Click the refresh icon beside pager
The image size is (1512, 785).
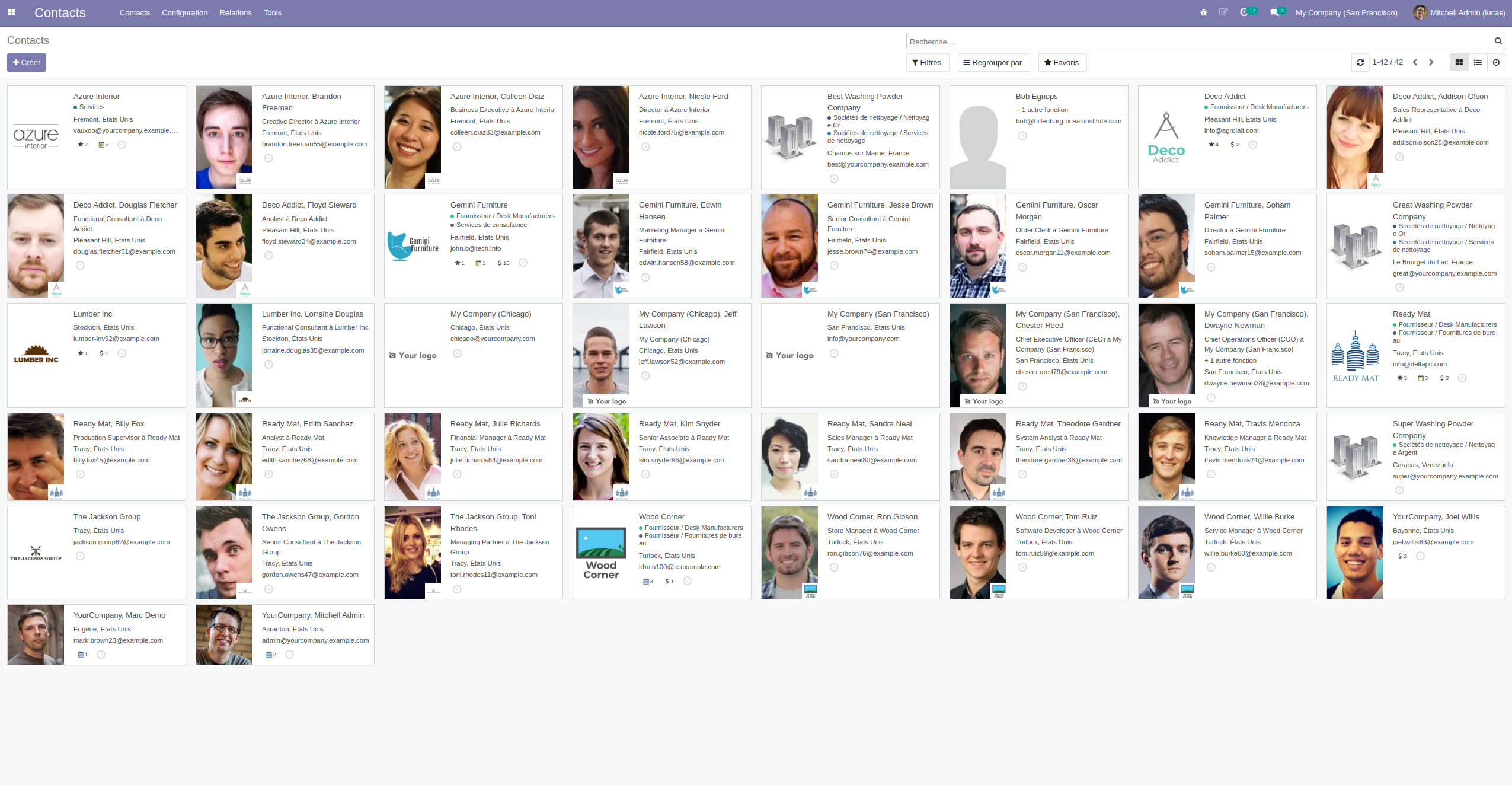(x=1360, y=62)
